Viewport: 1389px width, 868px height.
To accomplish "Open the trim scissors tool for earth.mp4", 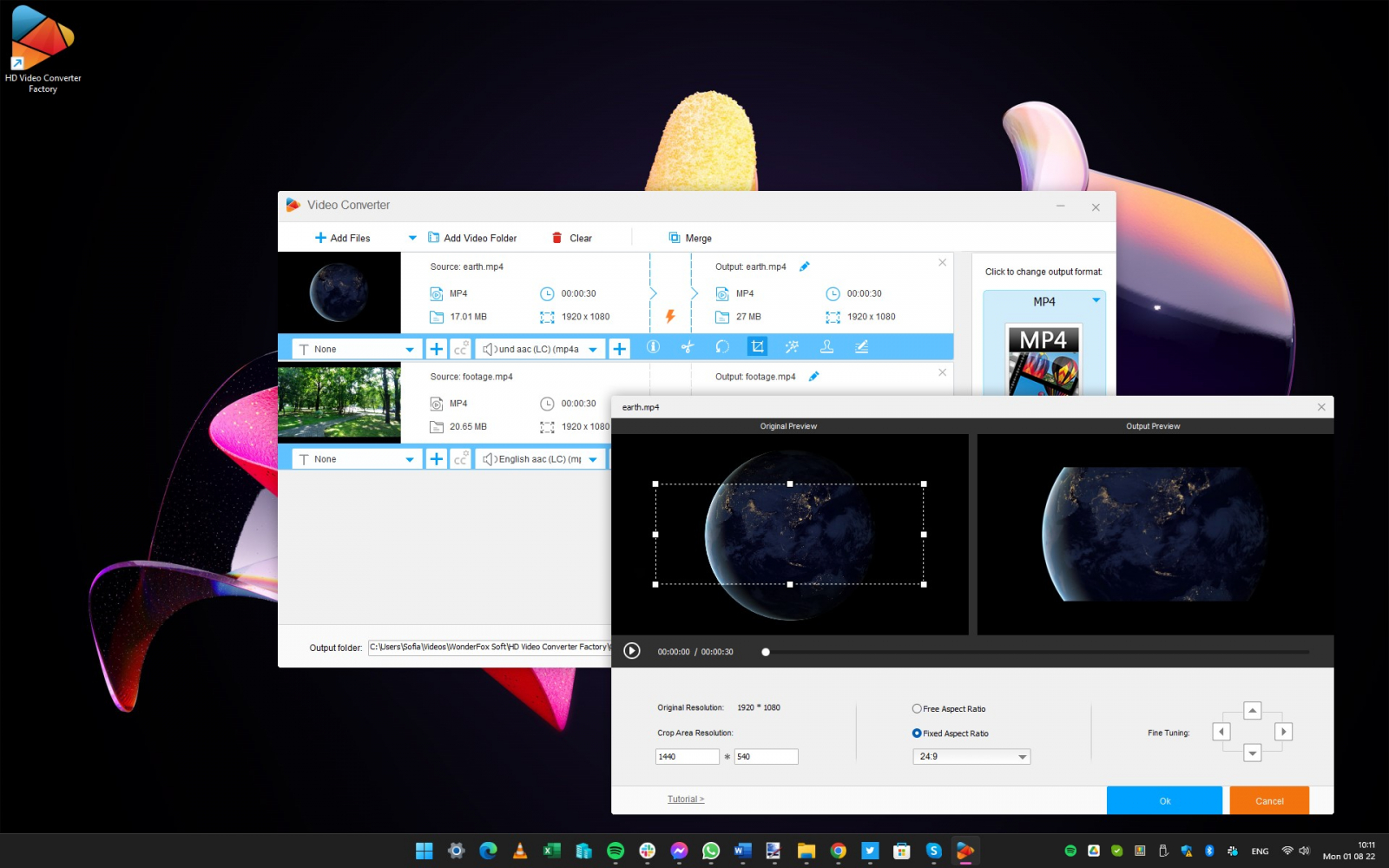I will pos(688,347).
